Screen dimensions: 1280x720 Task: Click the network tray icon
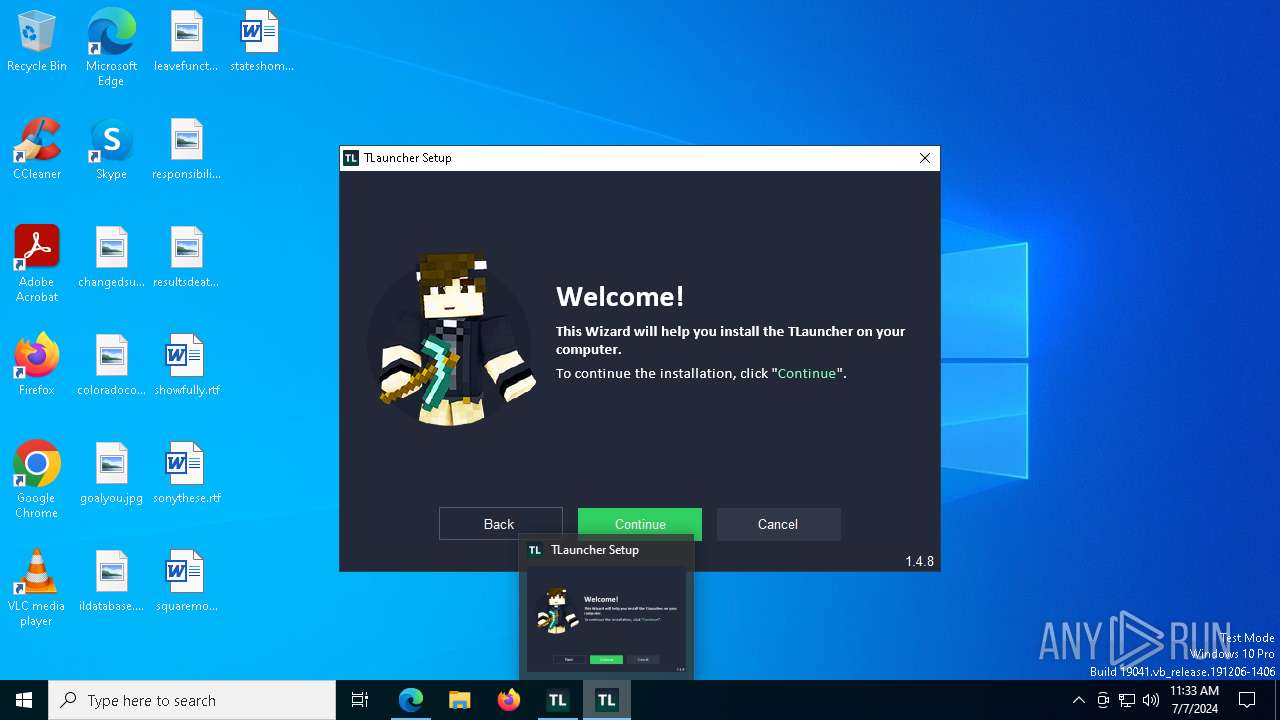[x=1127, y=700]
